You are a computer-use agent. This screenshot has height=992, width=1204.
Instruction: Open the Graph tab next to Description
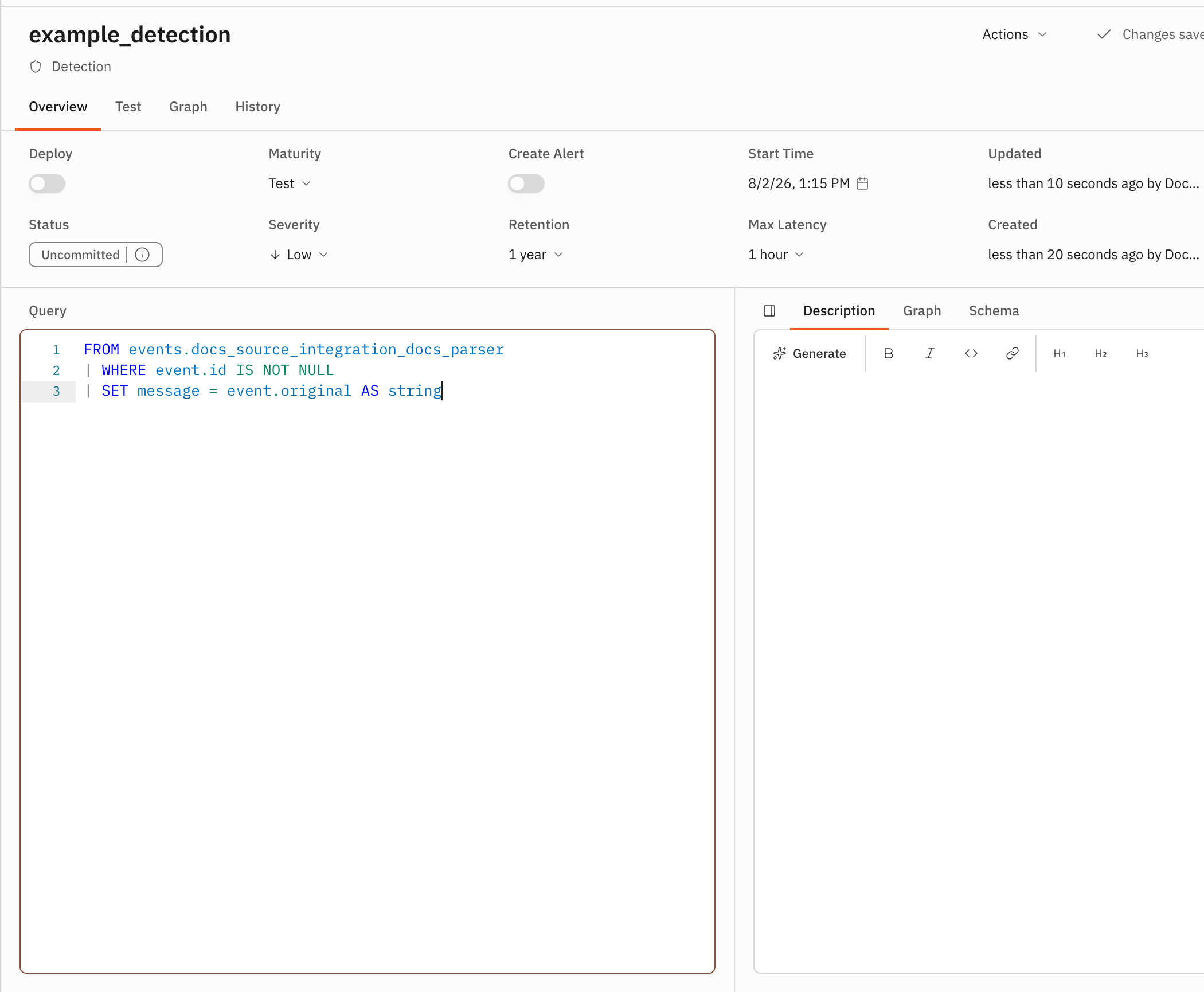pyautogui.click(x=922, y=311)
